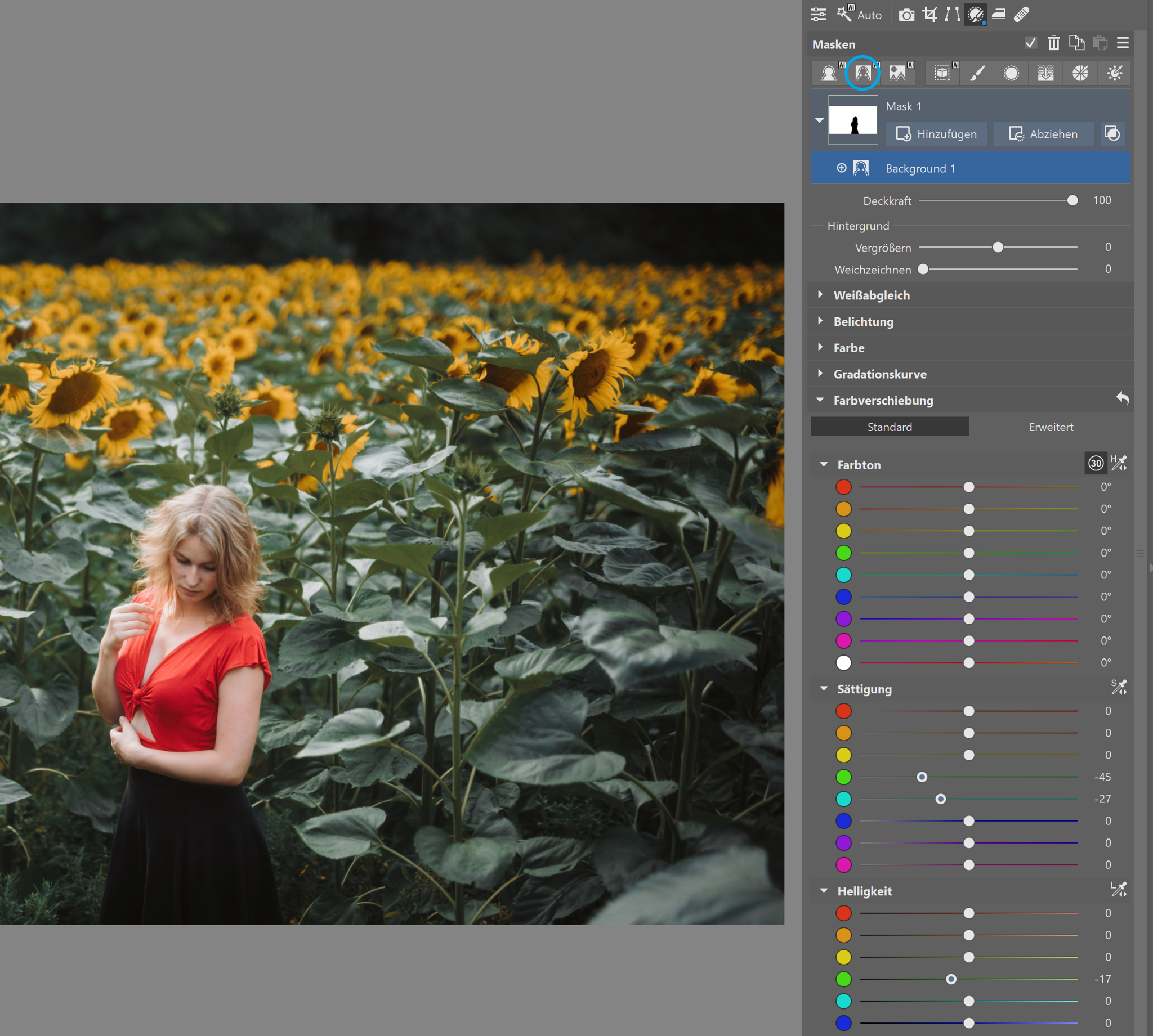
Task: Click the retouching bandage tool
Action: pyautogui.click(x=1021, y=14)
